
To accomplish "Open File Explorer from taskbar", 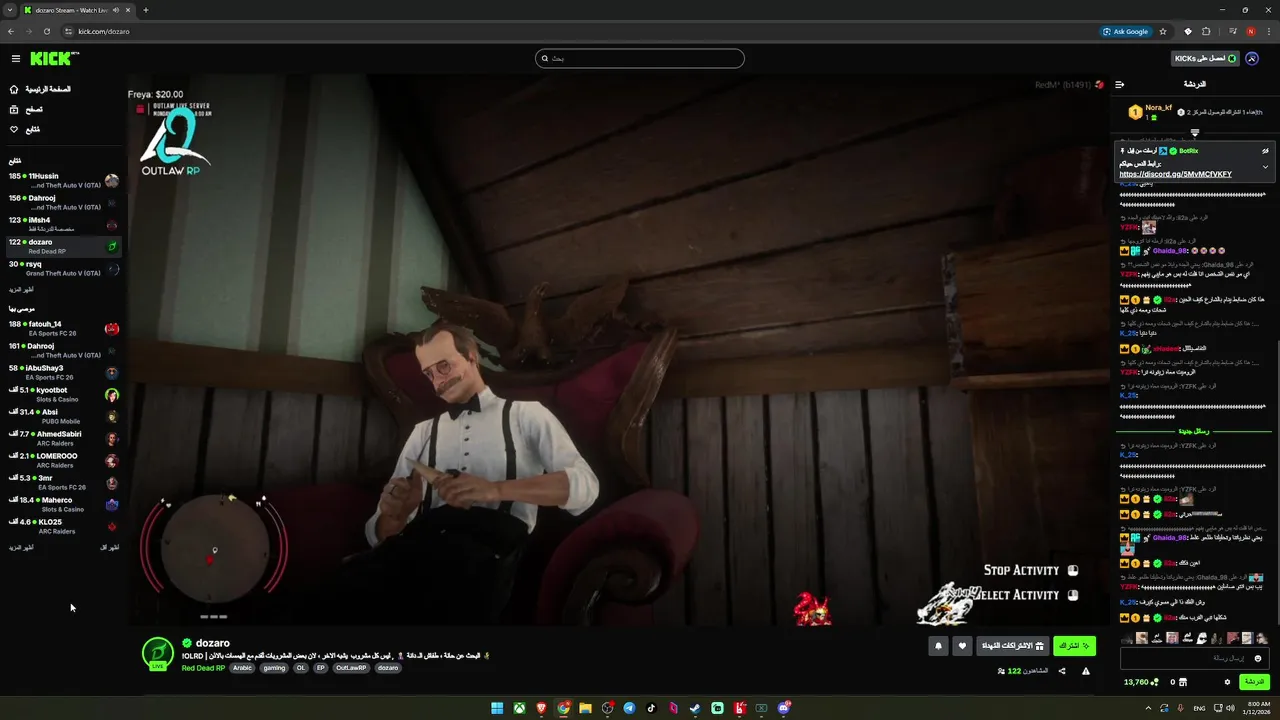I will tap(585, 708).
